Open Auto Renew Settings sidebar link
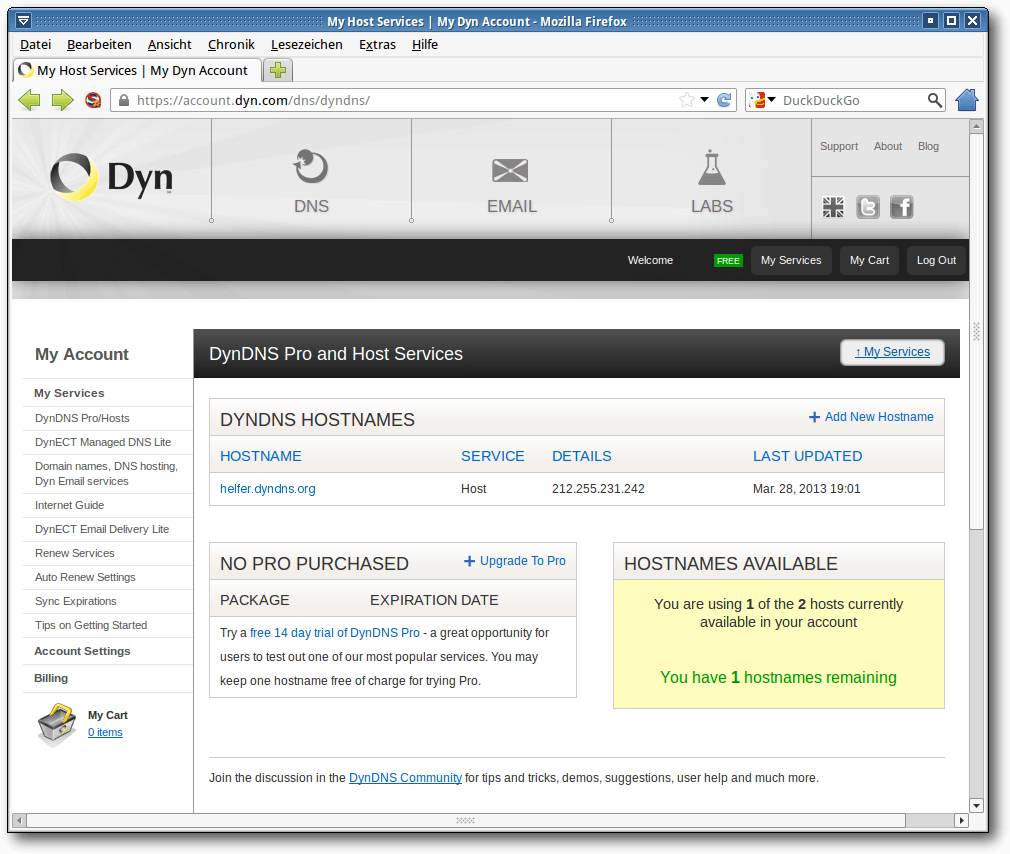The image size is (1010, 854). 85,577
